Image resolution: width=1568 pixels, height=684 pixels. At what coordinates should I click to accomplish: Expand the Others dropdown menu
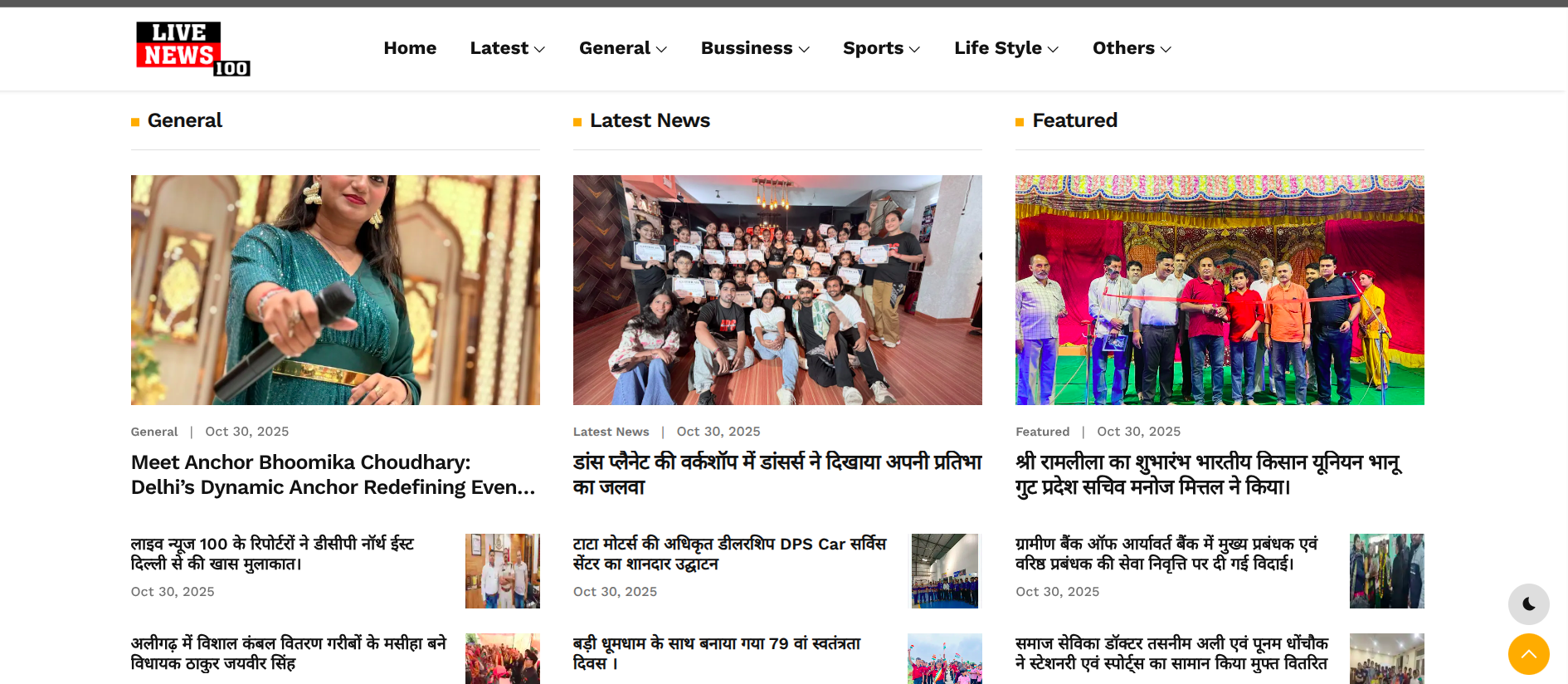tap(1131, 48)
